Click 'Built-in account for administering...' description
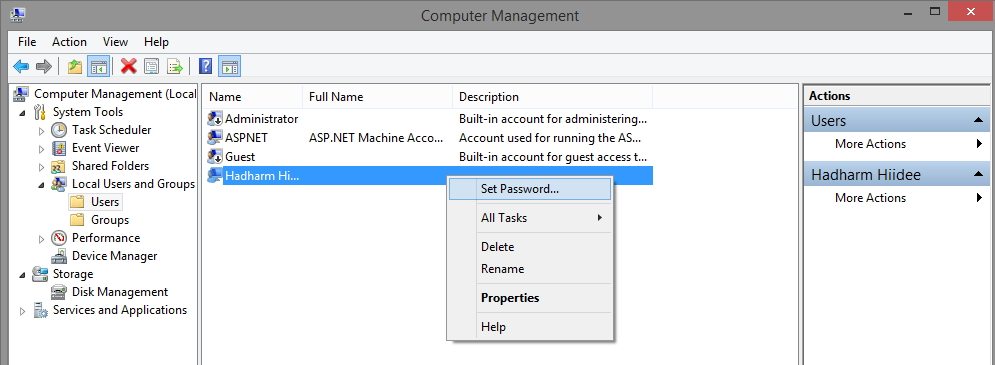This screenshot has height=365, width=995. click(553, 119)
